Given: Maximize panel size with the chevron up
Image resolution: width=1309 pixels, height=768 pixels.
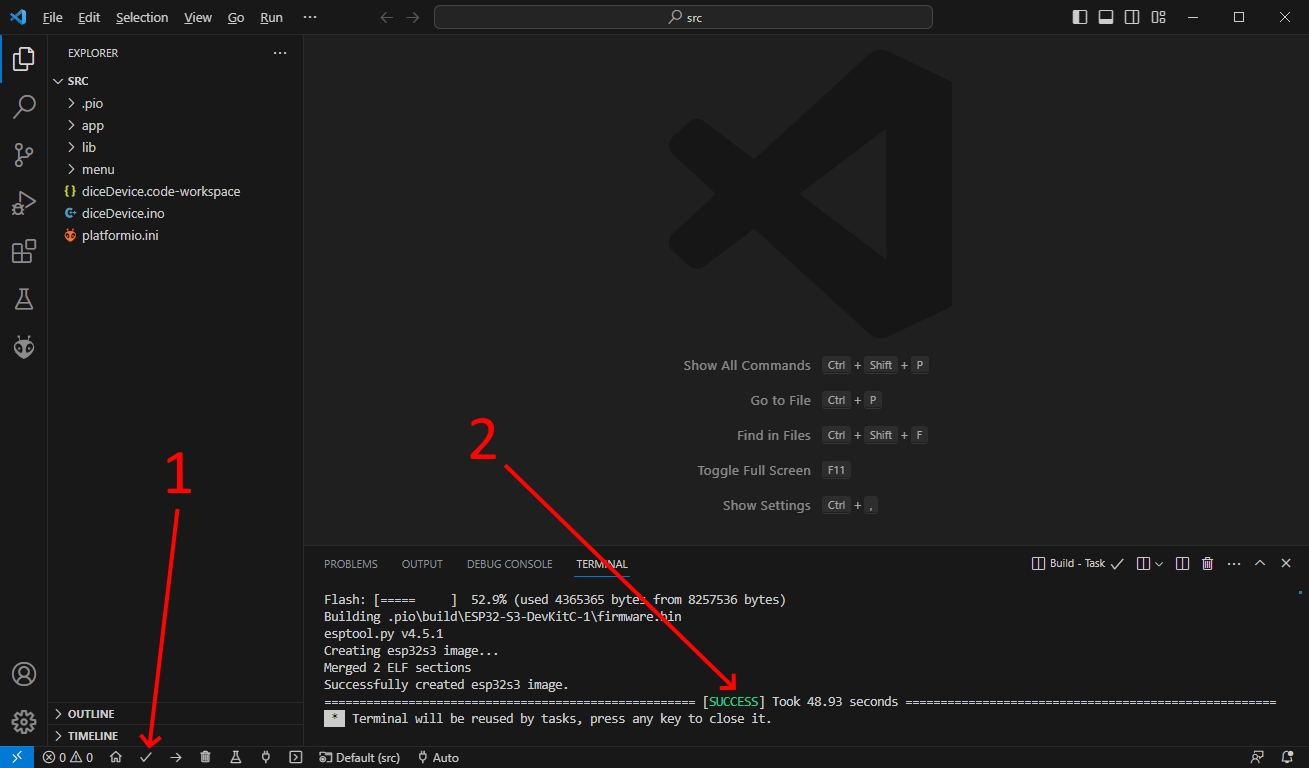Looking at the screenshot, I should click(1260, 564).
